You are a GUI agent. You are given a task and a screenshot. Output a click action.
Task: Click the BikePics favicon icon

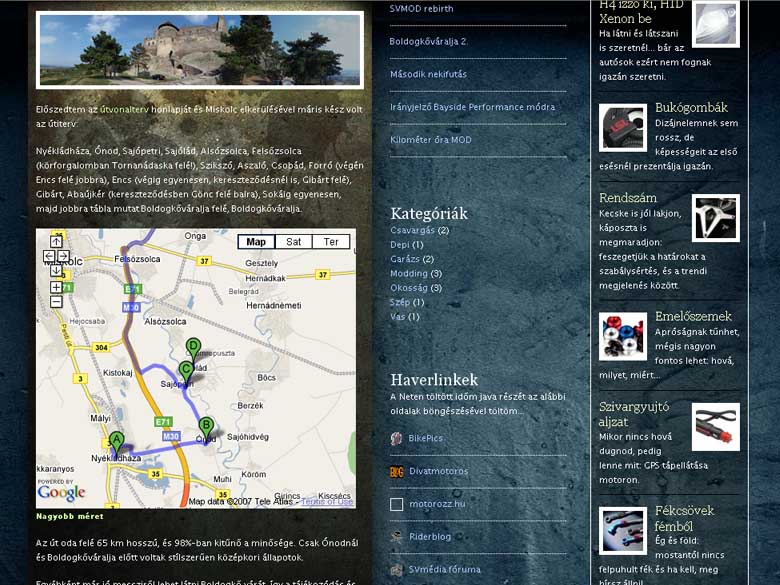tap(397, 438)
